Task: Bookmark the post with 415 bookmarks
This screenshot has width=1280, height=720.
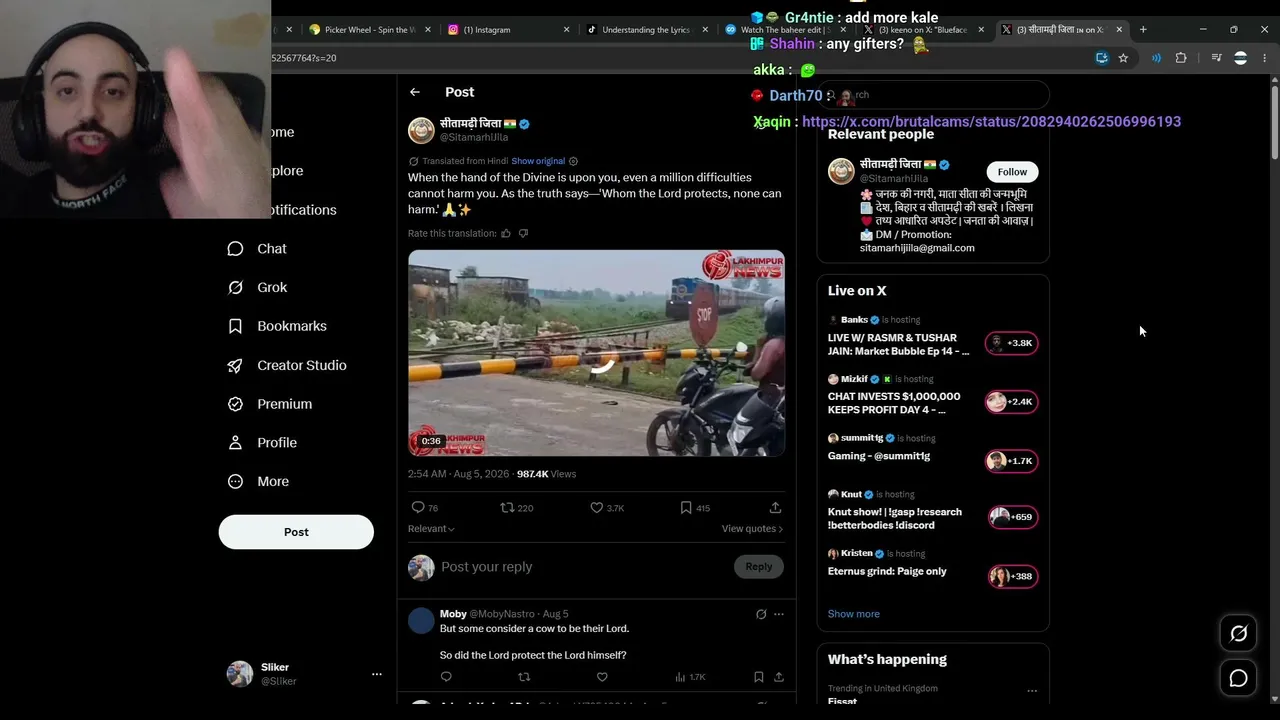Action: tap(695, 508)
